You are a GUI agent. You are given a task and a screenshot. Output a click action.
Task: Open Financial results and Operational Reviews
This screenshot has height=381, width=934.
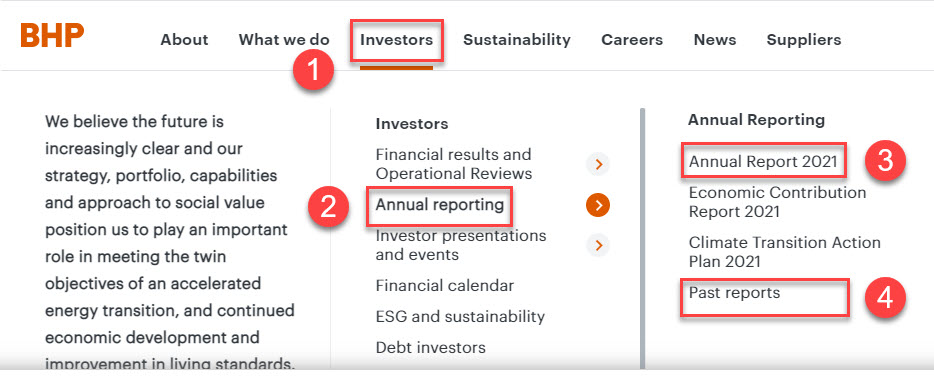pos(454,164)
